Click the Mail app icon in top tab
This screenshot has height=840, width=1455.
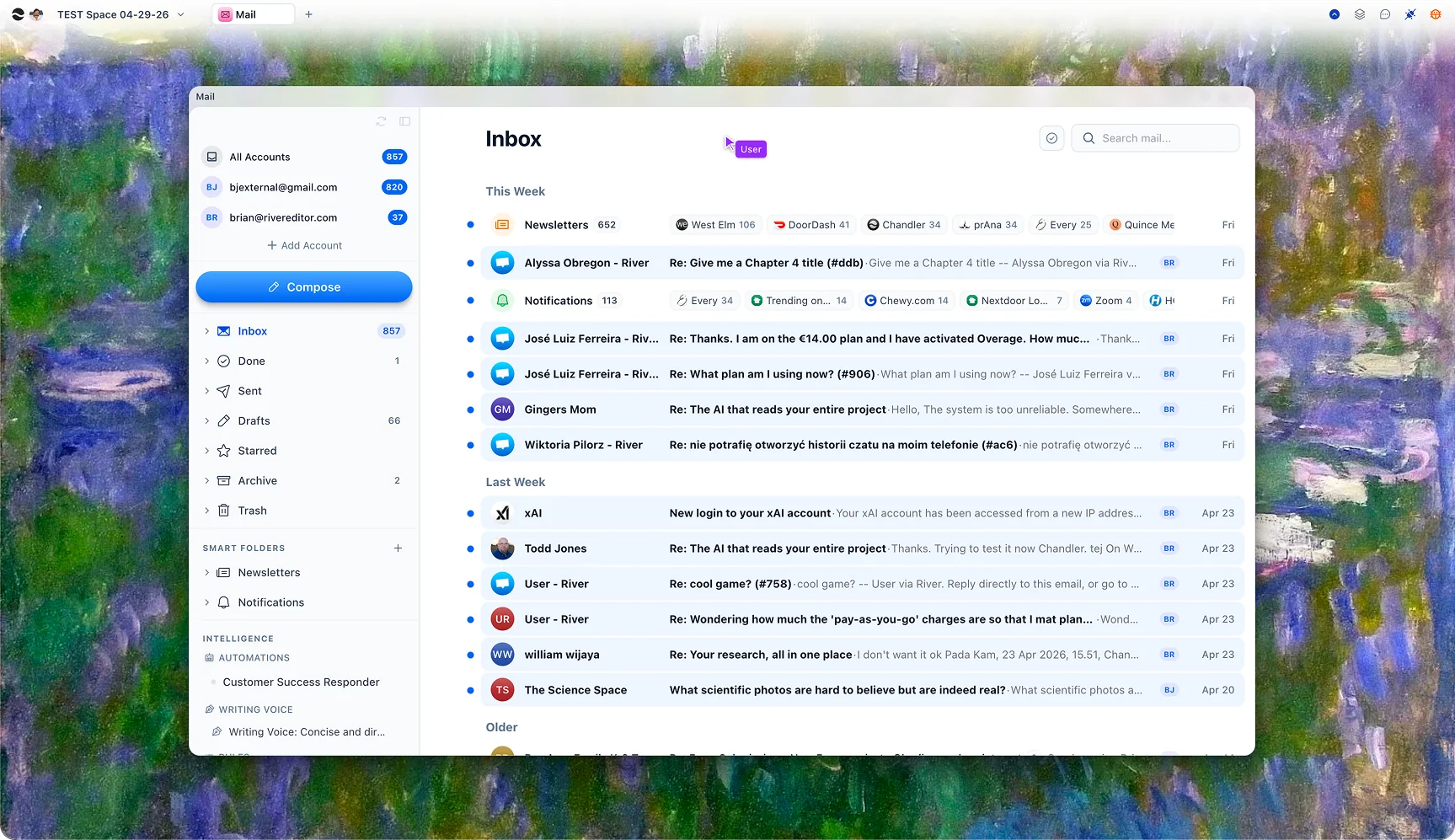tap(225, 14)
